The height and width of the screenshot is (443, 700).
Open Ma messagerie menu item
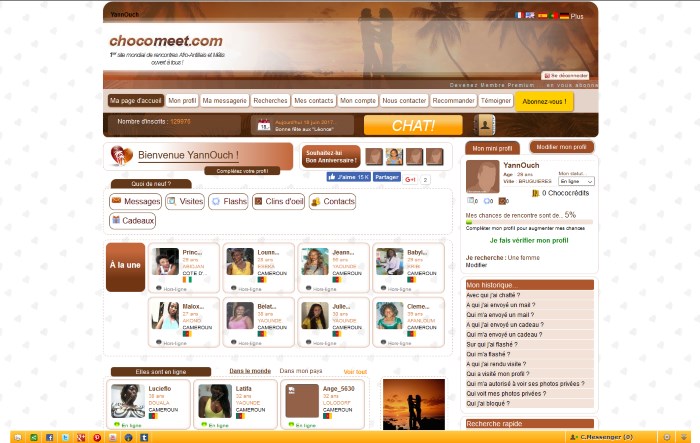pos(225,100)
